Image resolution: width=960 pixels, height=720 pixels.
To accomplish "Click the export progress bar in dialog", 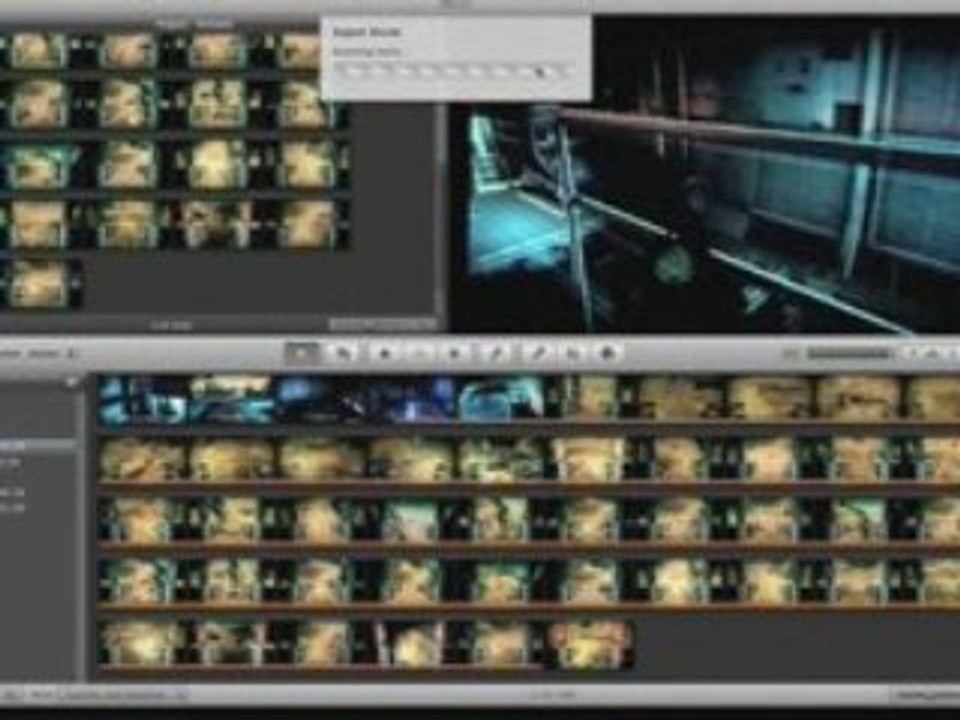I will (454, 72).
